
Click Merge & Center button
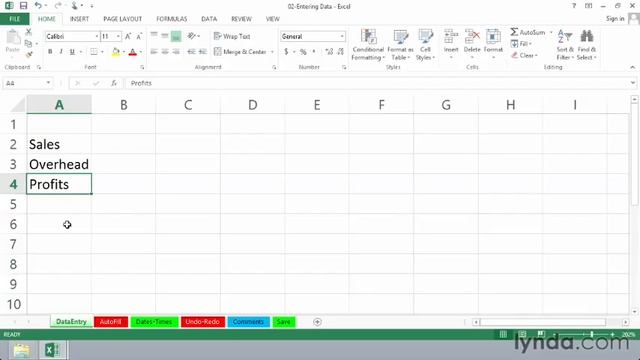click(240, 52)
